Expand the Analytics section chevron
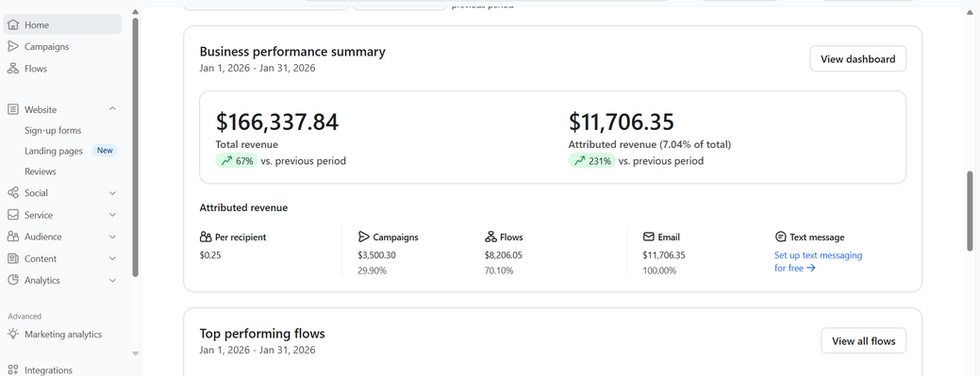The image size is (980, 376). (x=112, y=280)
